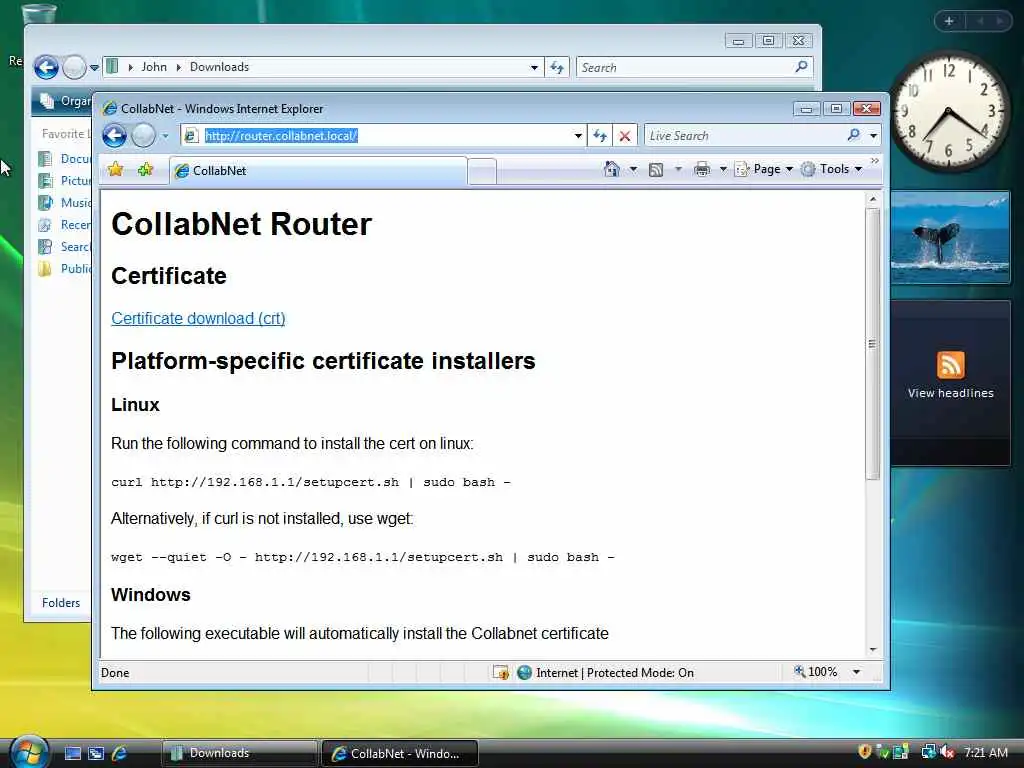Open the Organize menu in Explorer

[x=64, y=101]
